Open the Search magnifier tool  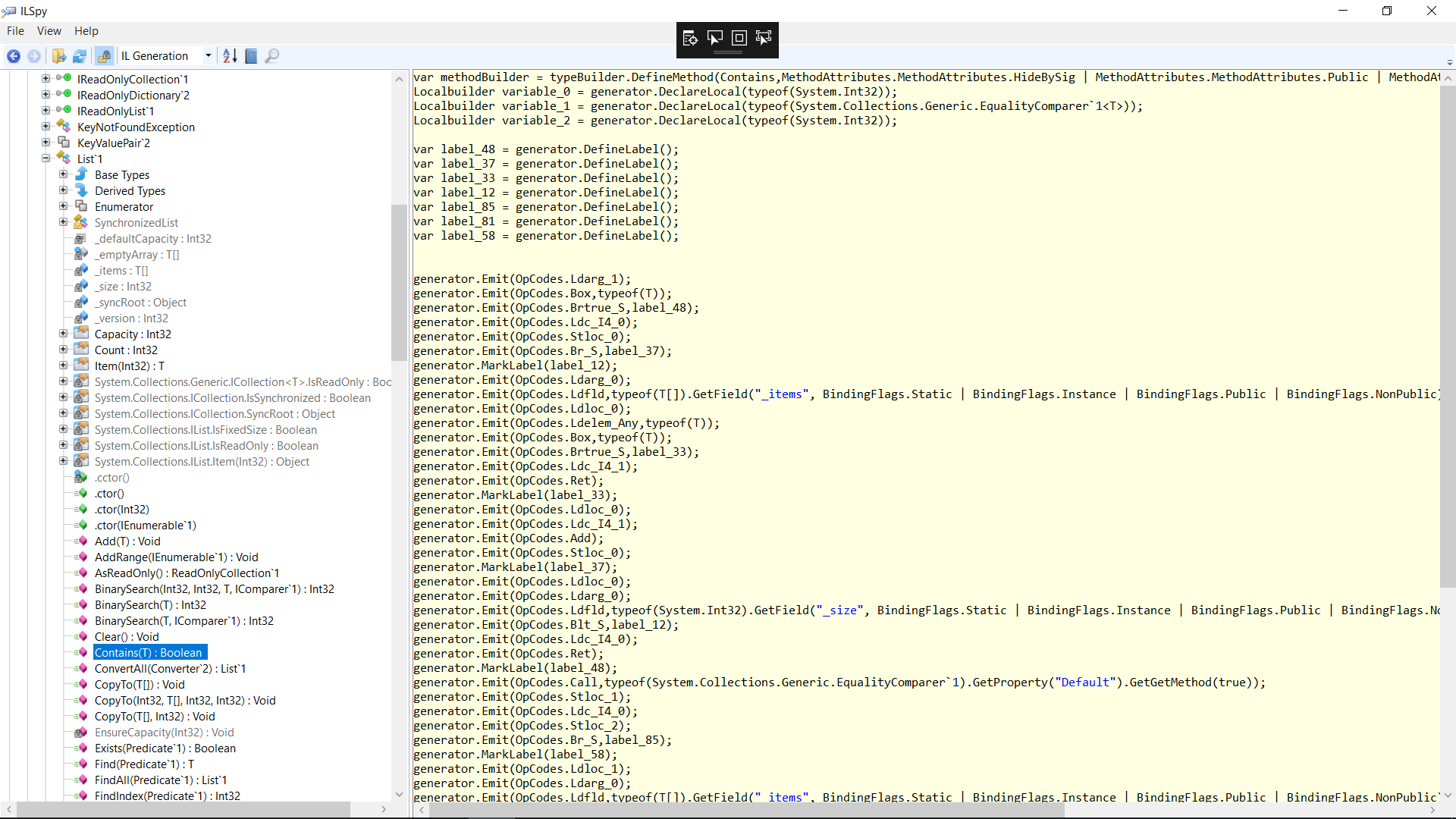click(x=272, y=56)
